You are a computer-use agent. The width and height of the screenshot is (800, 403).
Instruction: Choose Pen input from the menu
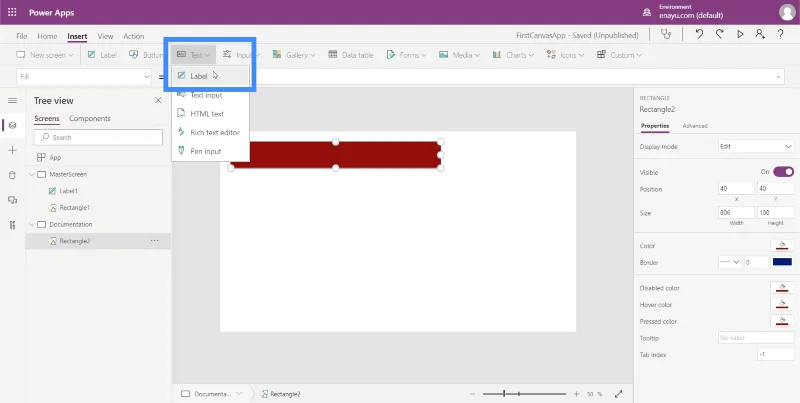click(x=211, y=152)
